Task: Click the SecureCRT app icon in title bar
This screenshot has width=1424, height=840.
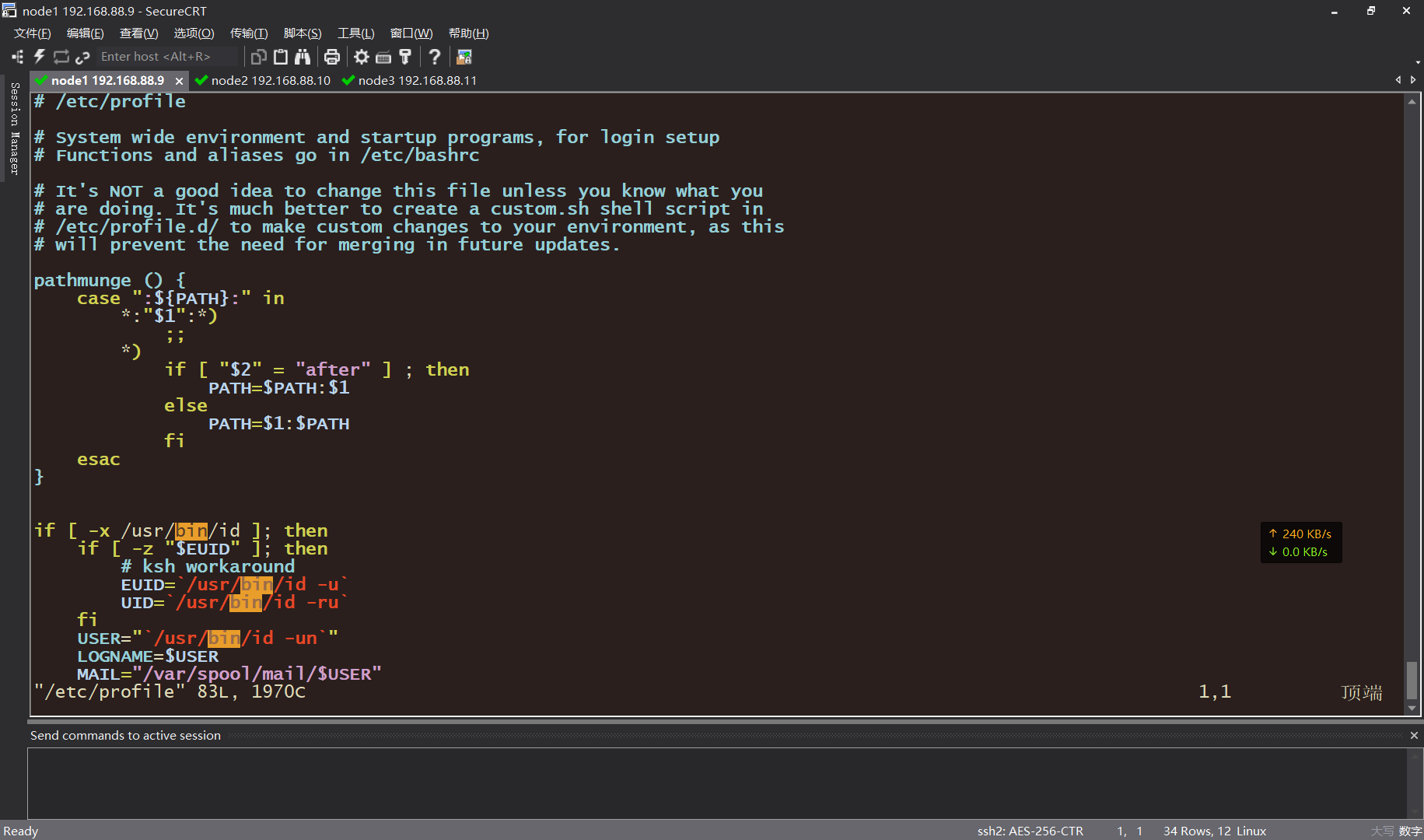Action: tap(9, 11)
